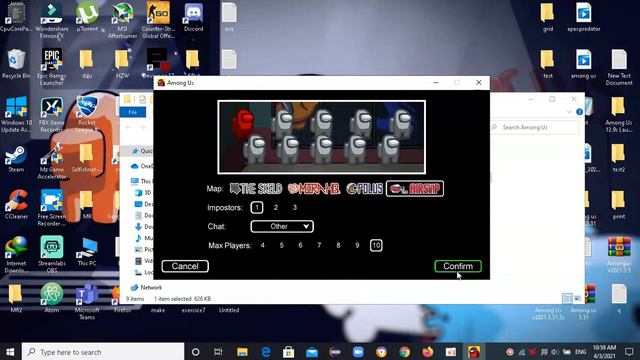The image size is (640, 360).
Task: Open CCleaner desktop shortcut
Action: (x=16, y=205)
